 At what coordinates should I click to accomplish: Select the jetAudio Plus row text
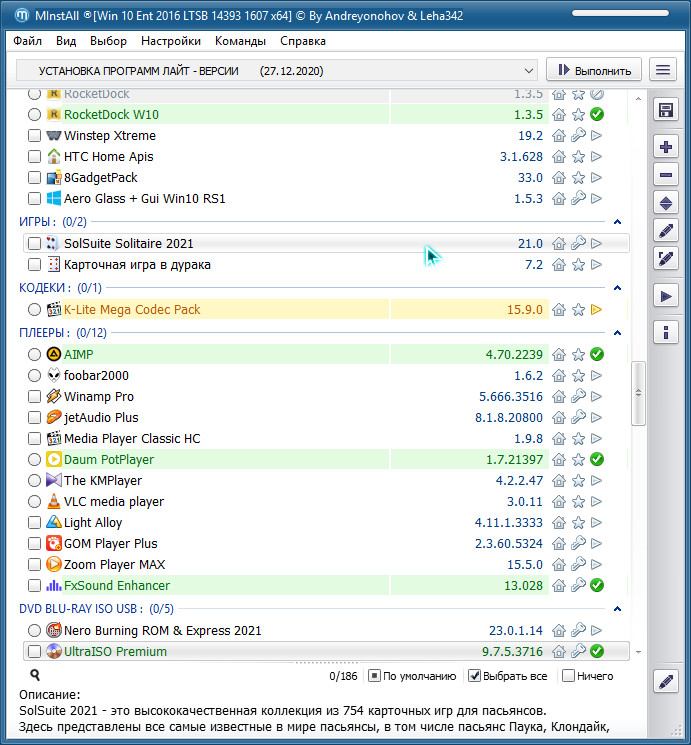[x=101, y=418]
